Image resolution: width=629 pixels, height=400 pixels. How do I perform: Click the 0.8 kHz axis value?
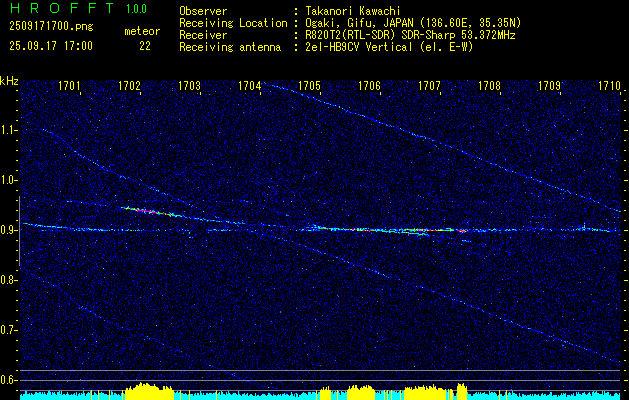click(x=7, y=280)
